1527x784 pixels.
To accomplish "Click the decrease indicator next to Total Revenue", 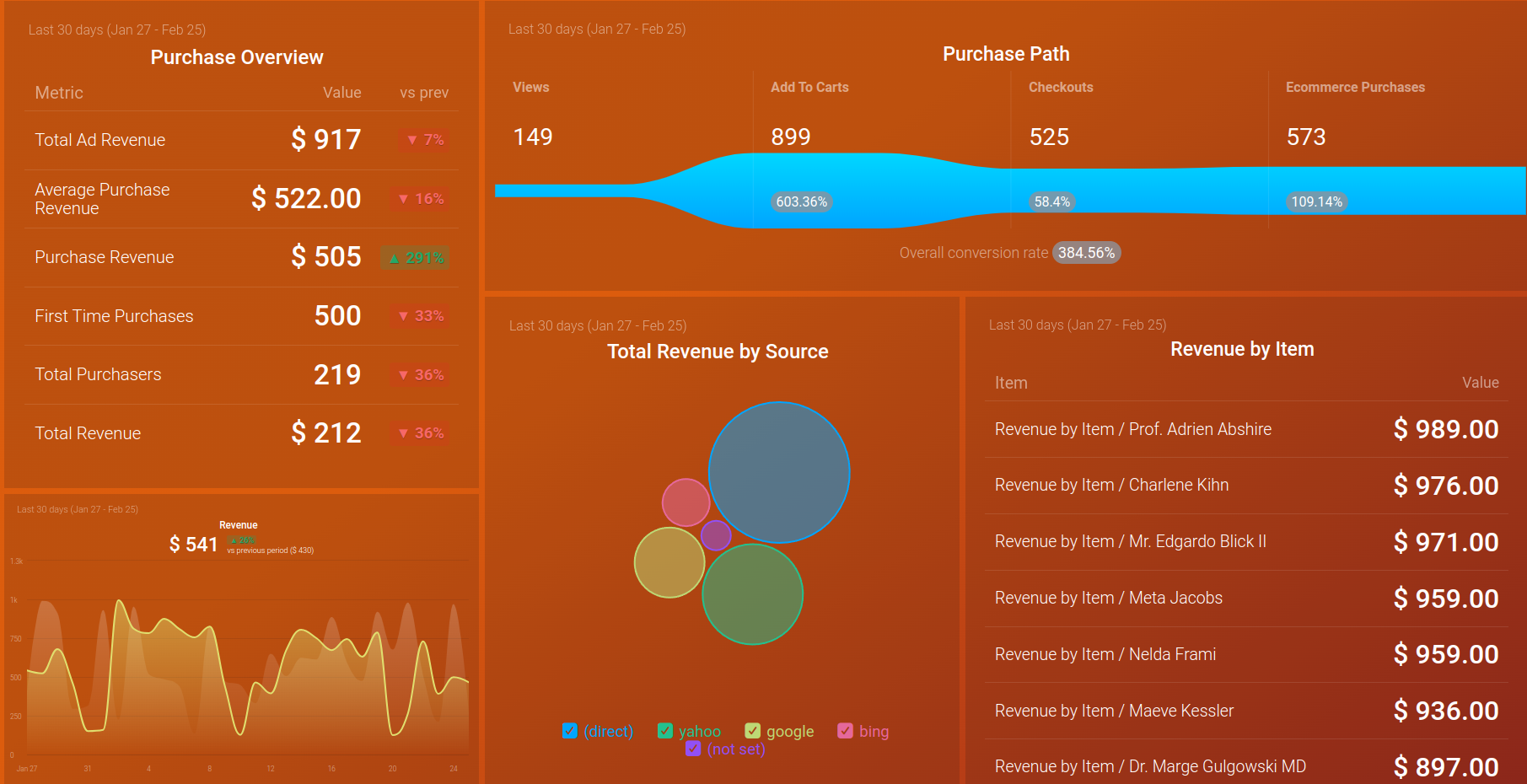I will pyautogui.click(x=420, y=432).
